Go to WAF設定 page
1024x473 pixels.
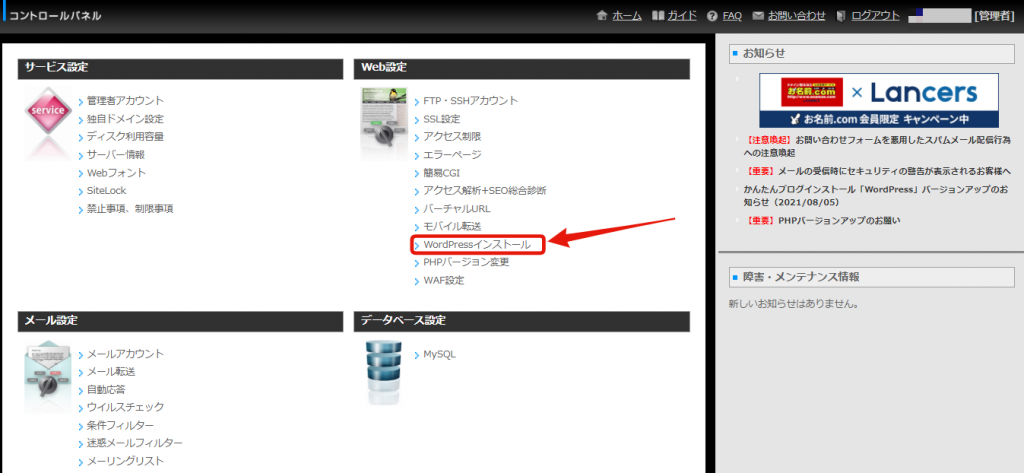(443, 281)
